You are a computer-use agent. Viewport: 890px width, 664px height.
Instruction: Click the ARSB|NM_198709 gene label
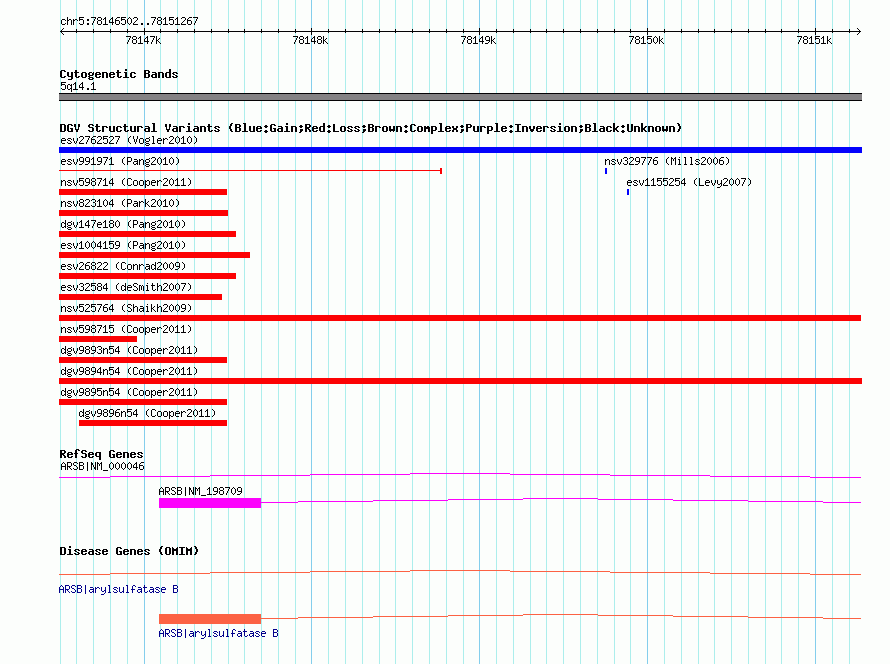[x=200, y=491]
